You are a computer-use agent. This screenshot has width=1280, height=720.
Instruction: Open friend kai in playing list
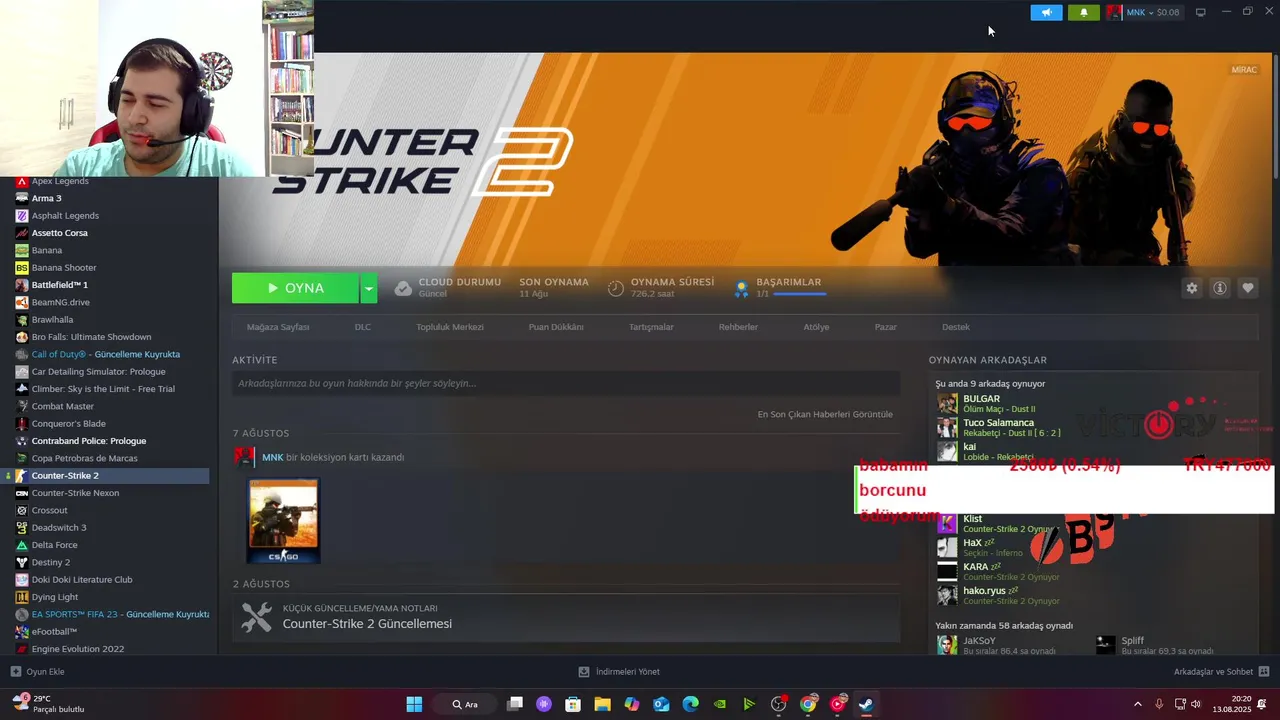pyautogui.click(x=969, y=447)
